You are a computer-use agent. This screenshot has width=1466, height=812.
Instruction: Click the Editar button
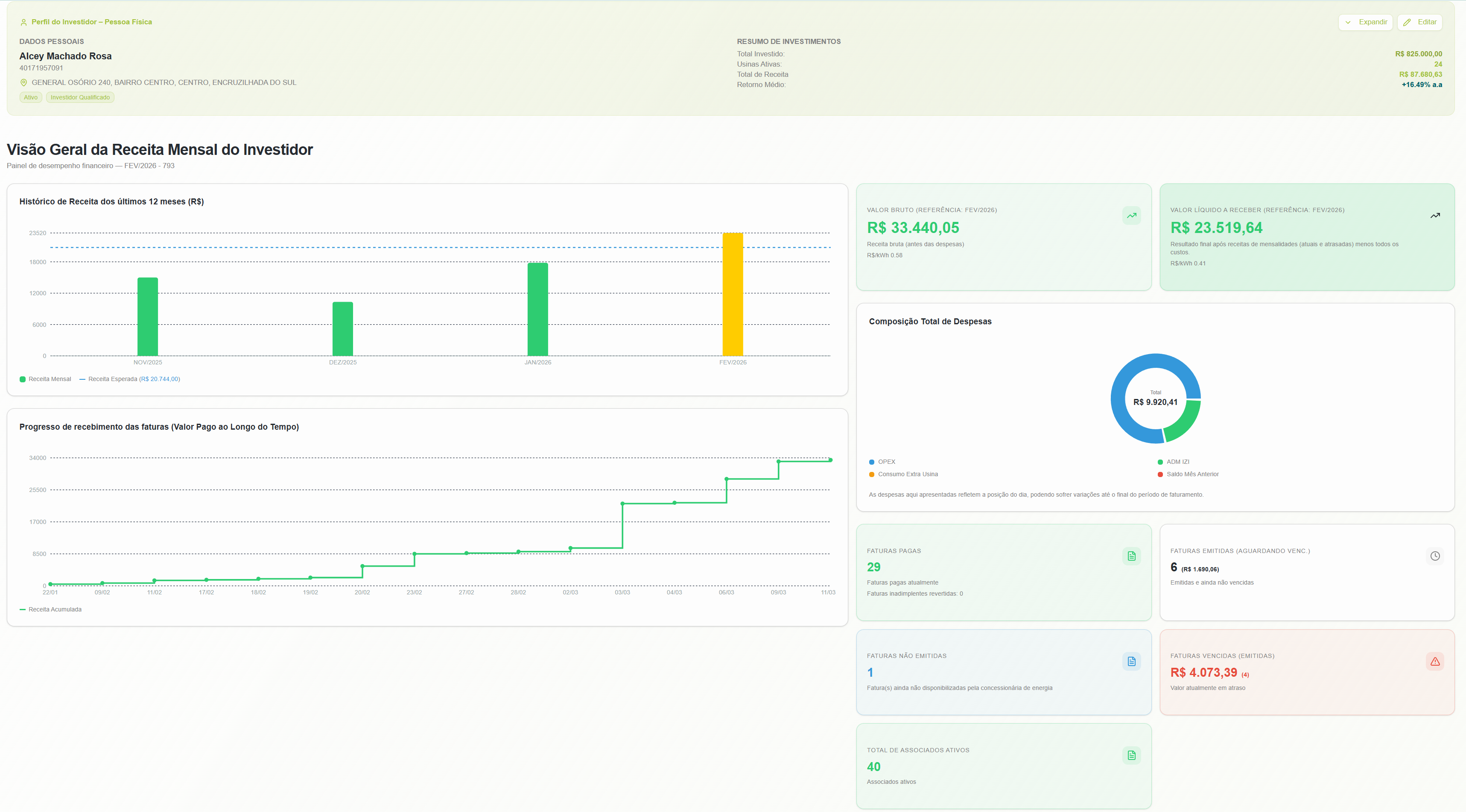coord(1419,22)
